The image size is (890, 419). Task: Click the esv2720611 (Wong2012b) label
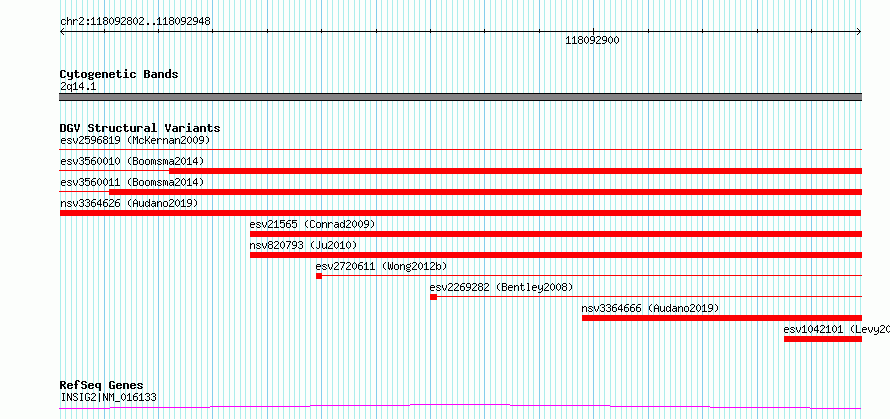click(x=381, y=266)
